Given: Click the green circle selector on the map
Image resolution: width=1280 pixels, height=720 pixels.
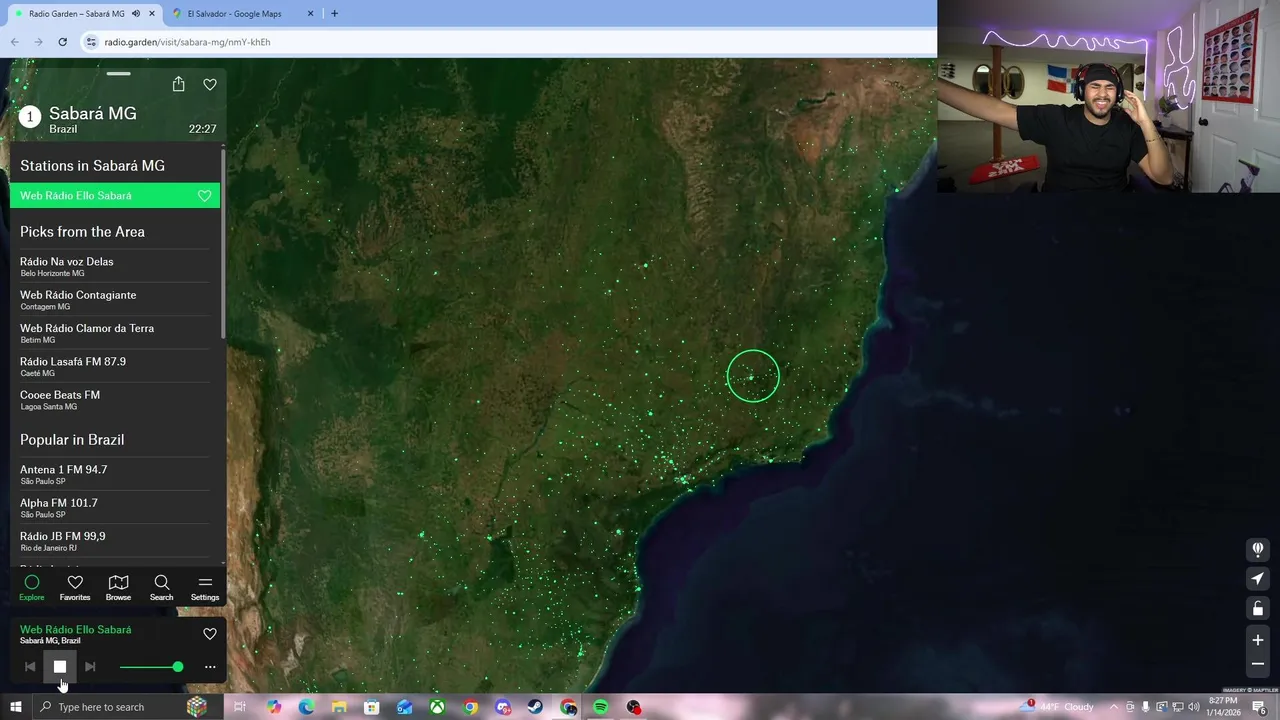Looking at the screenshot, I should [x=753, y=376].
